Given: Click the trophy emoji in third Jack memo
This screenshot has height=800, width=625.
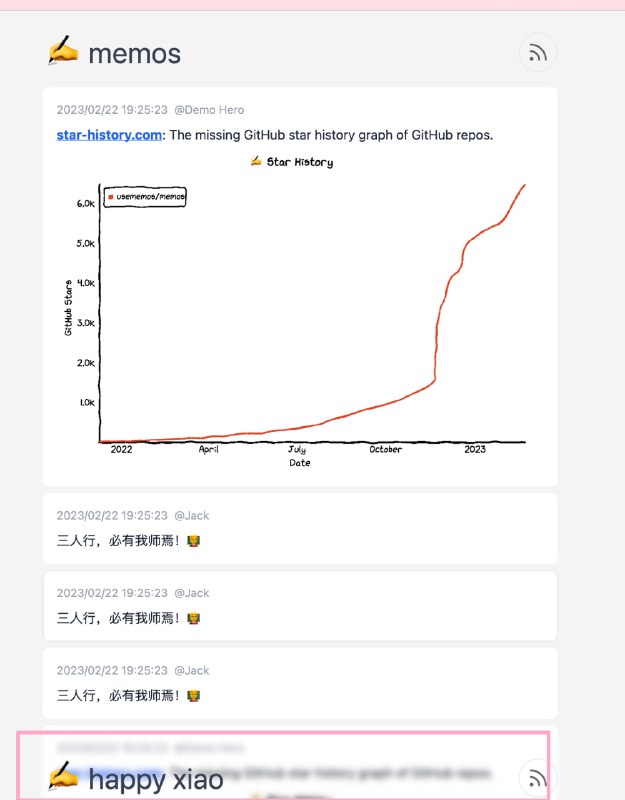Looking at the screenshot, I should [194, 695].
